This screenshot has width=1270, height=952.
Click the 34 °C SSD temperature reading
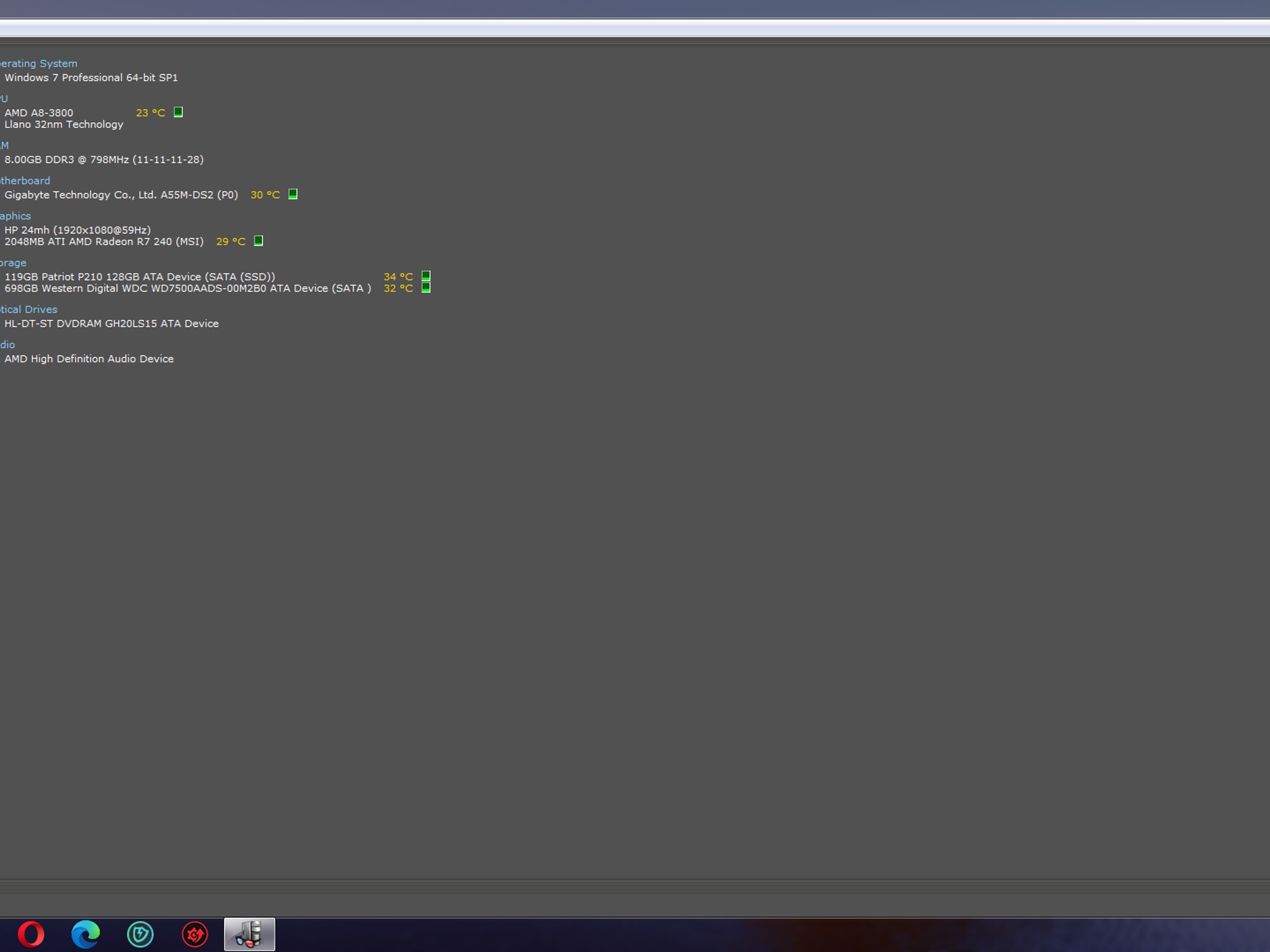(398, 276)
